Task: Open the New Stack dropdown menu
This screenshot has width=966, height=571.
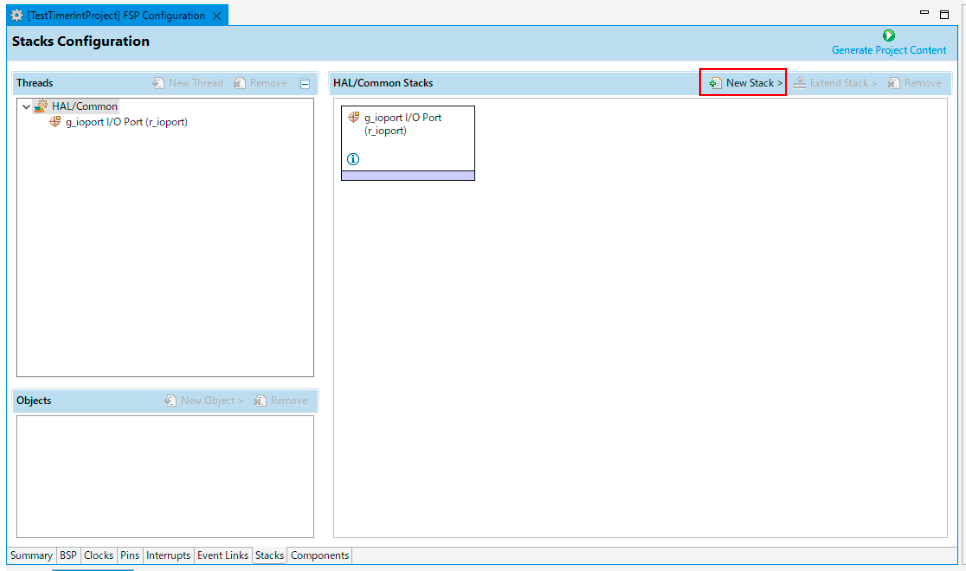Action: [743, 83]
